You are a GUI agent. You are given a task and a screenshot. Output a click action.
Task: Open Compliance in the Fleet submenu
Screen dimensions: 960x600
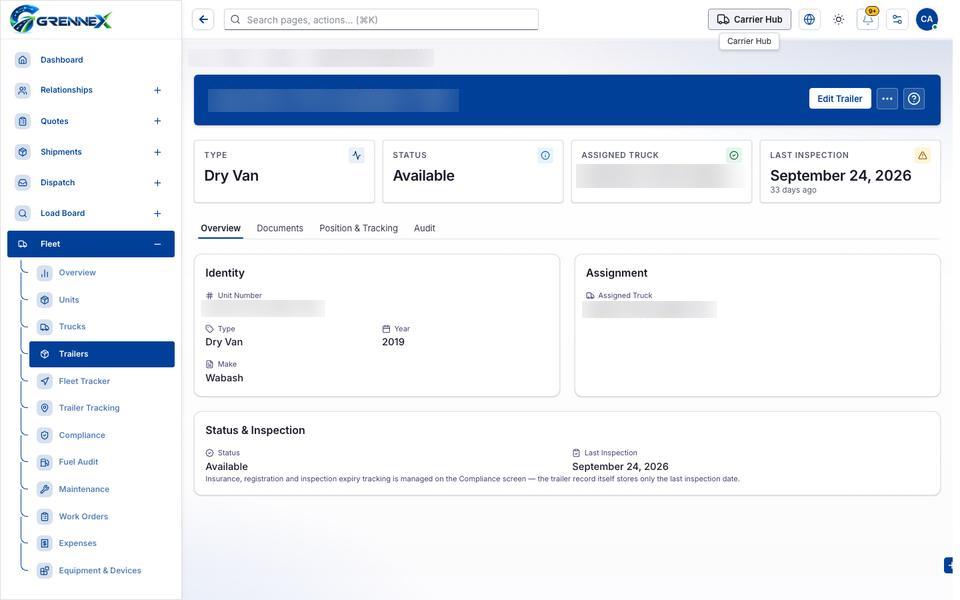[x=102, y=435]
